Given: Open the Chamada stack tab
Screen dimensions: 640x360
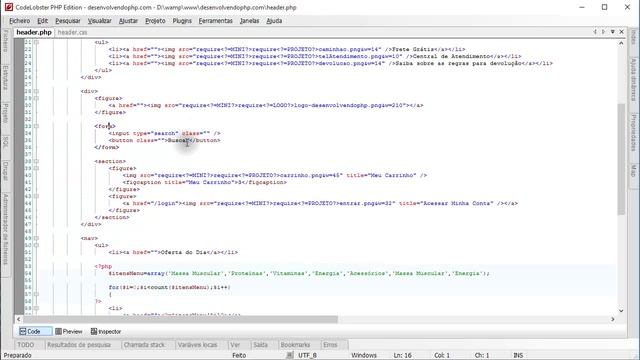Looking at the screenshot, I should pos(144,345).
